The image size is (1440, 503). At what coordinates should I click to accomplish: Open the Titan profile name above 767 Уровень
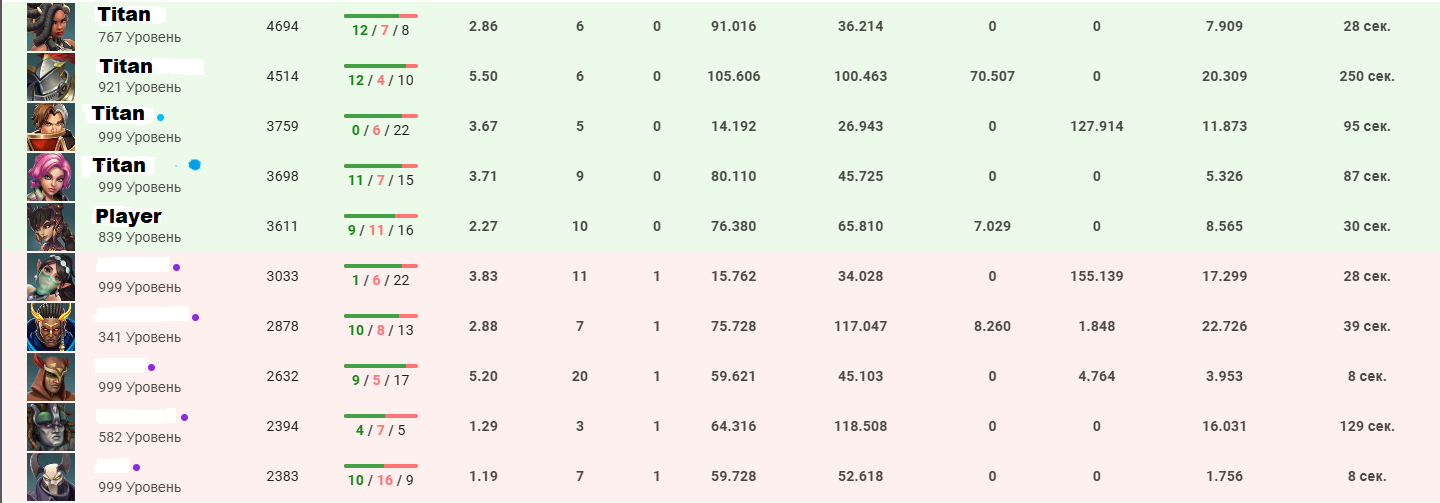(x=125, y=15)
